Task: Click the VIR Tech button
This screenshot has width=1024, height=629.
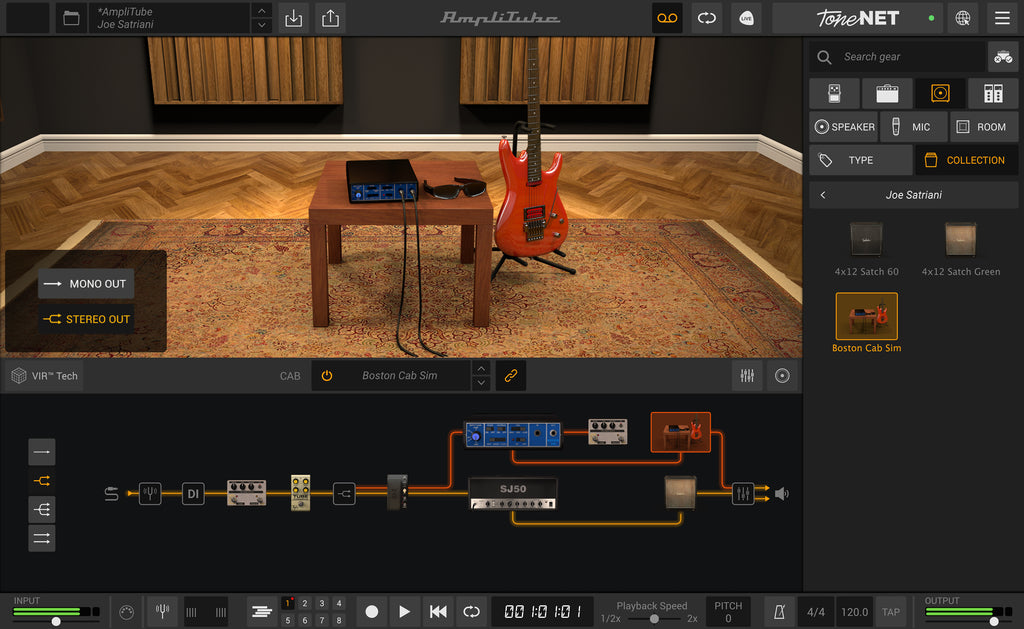Action: tap(45, 376)
